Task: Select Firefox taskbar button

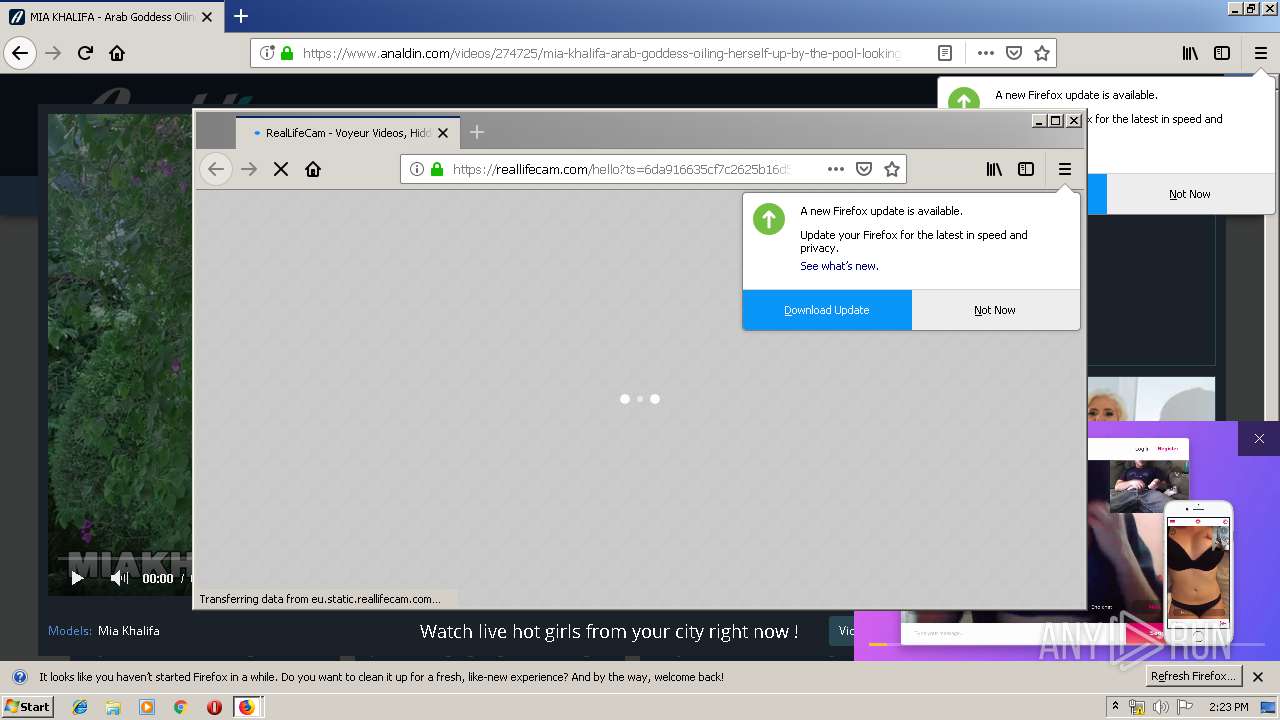Action: pos(247,707)
